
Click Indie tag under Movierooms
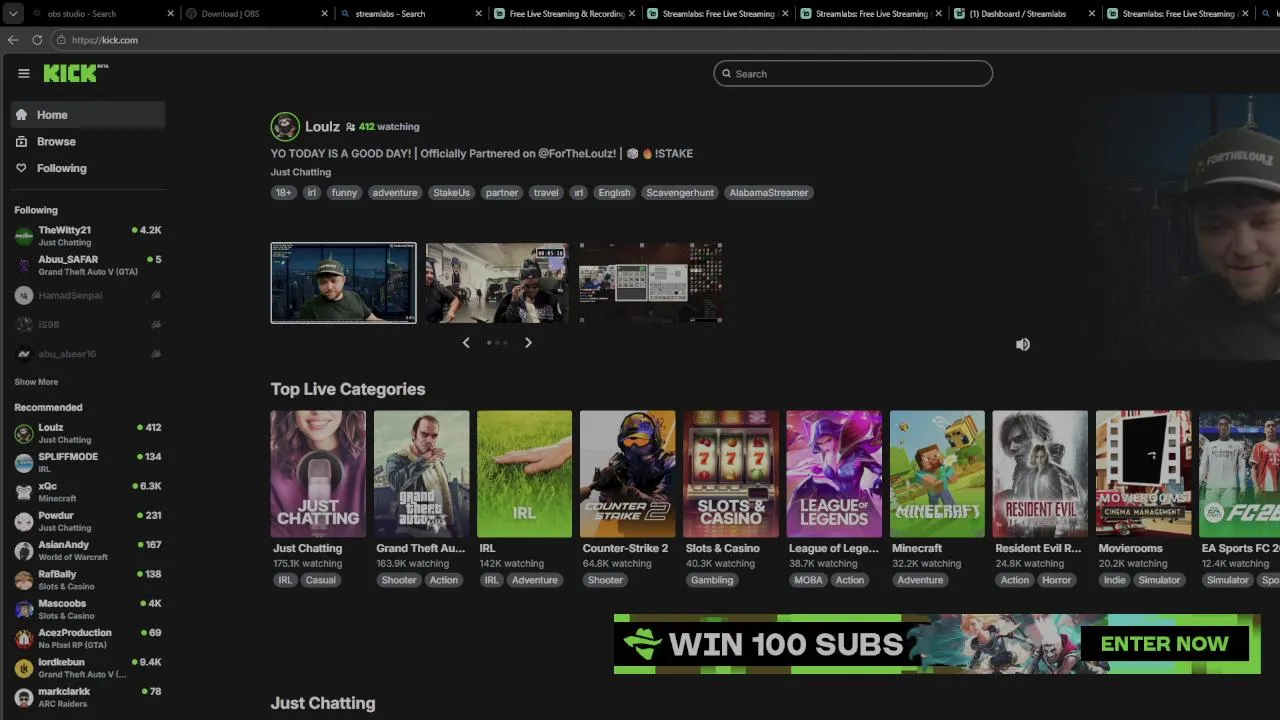tap(1115, 580)
